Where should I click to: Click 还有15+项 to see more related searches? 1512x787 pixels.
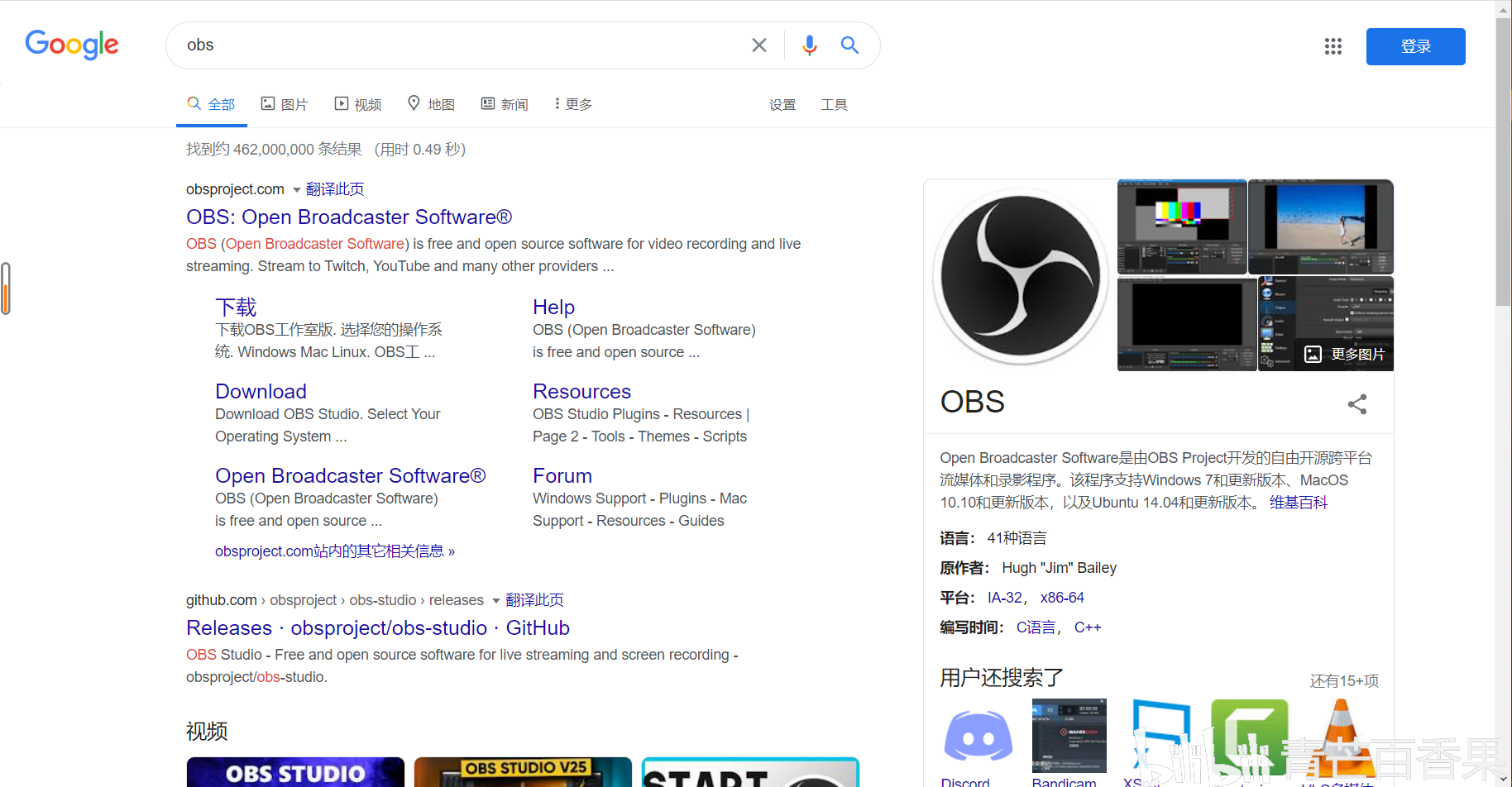click(x=1344, y=681)
